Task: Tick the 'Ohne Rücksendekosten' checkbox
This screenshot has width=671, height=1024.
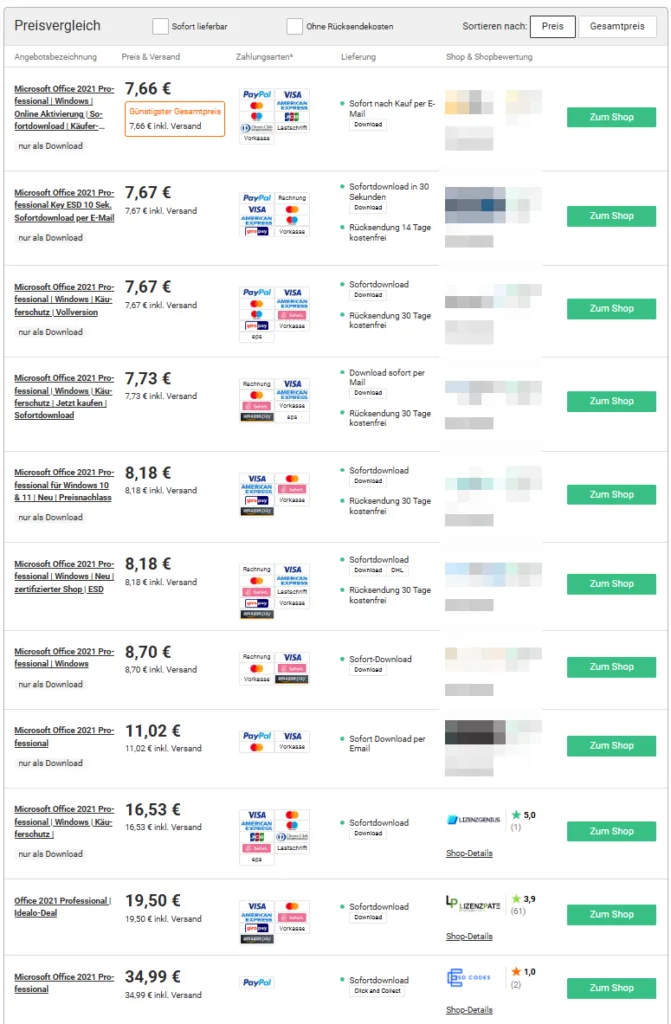Action: pos(294,26)
